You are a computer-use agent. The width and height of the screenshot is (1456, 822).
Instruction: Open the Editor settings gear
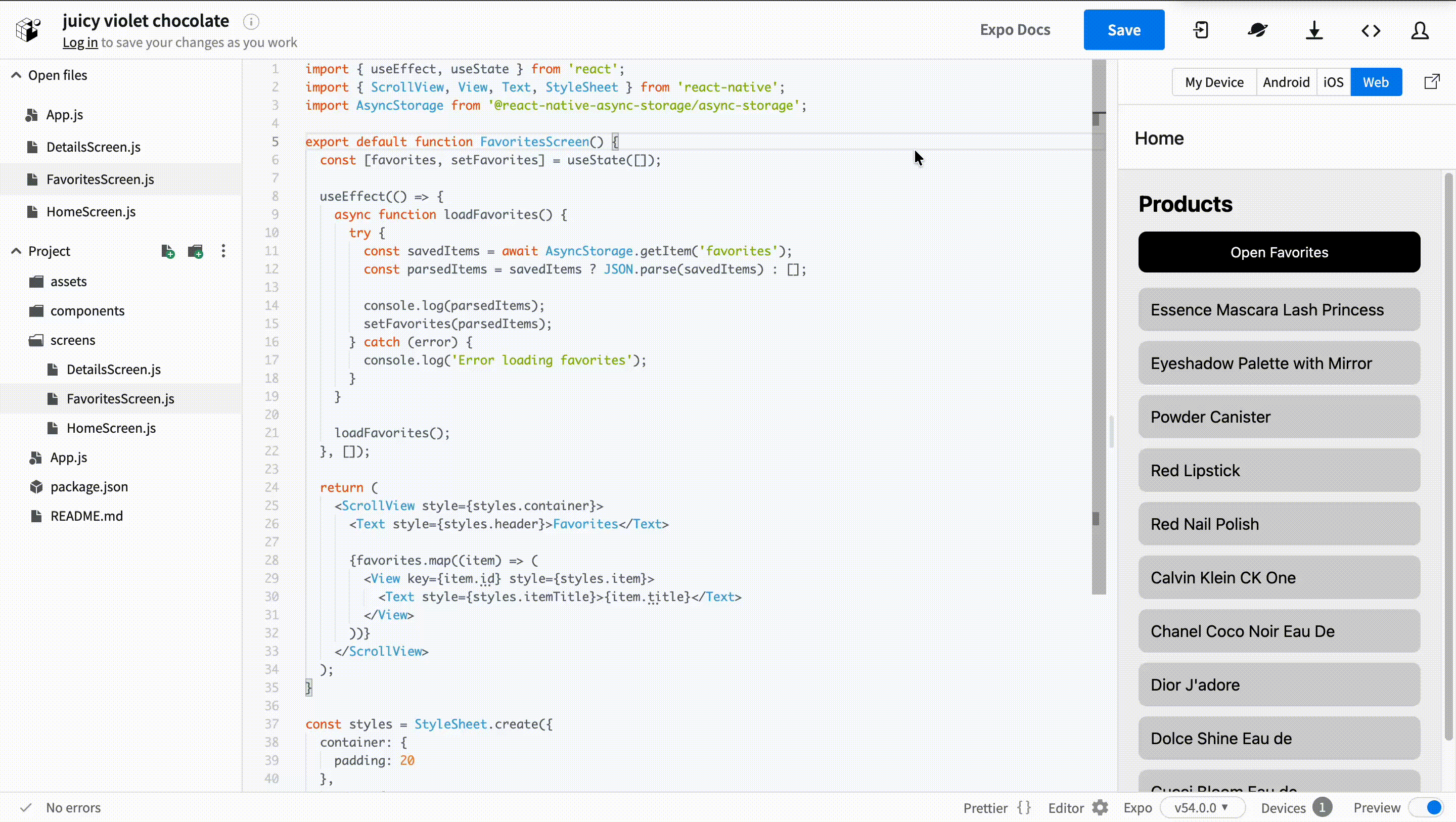tap(1100, 807)
